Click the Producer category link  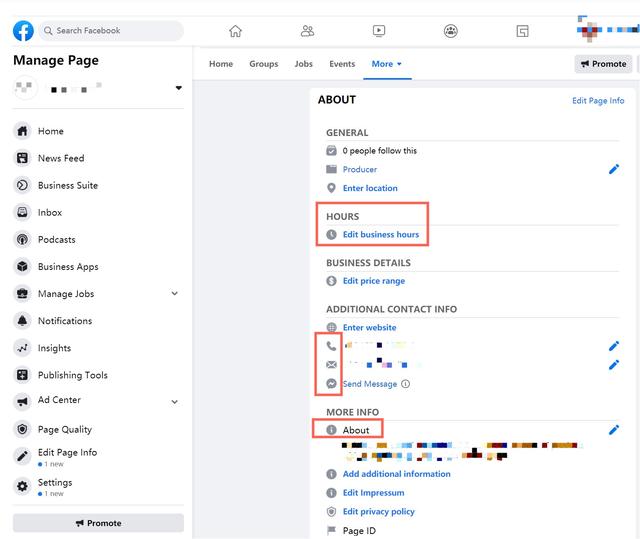360,169
